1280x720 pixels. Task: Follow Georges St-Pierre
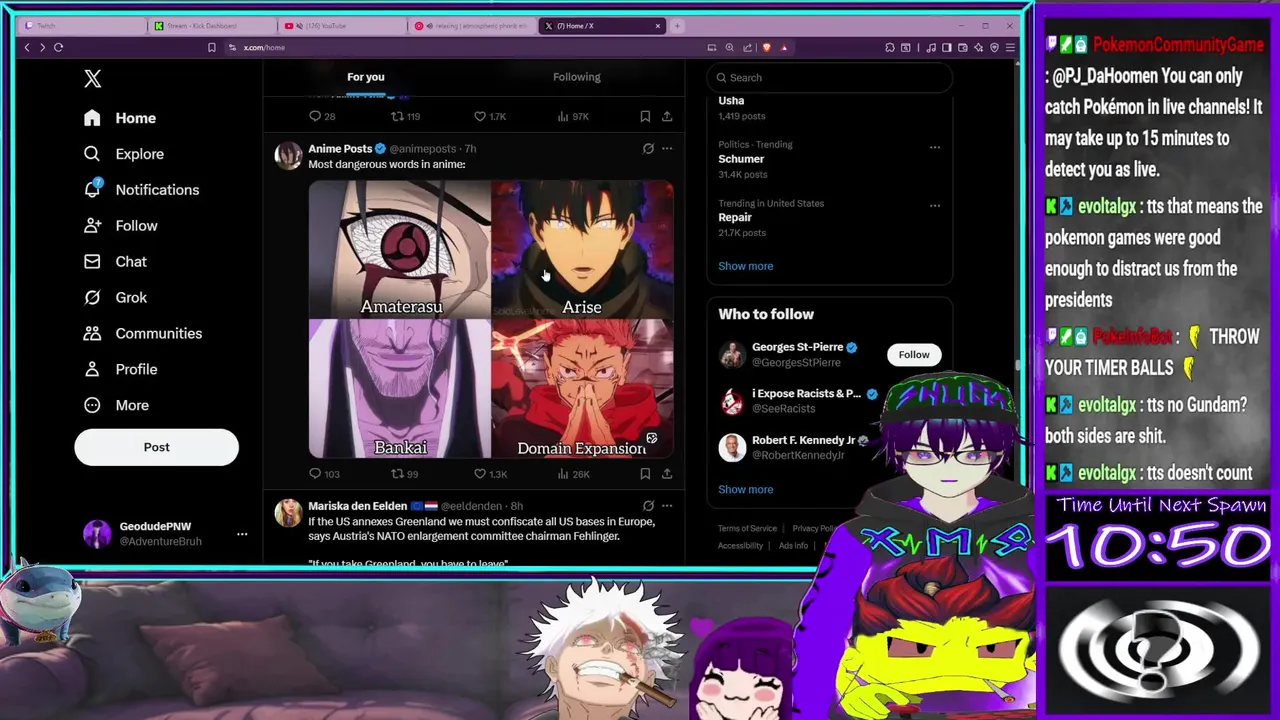click(x=913, y=355)
